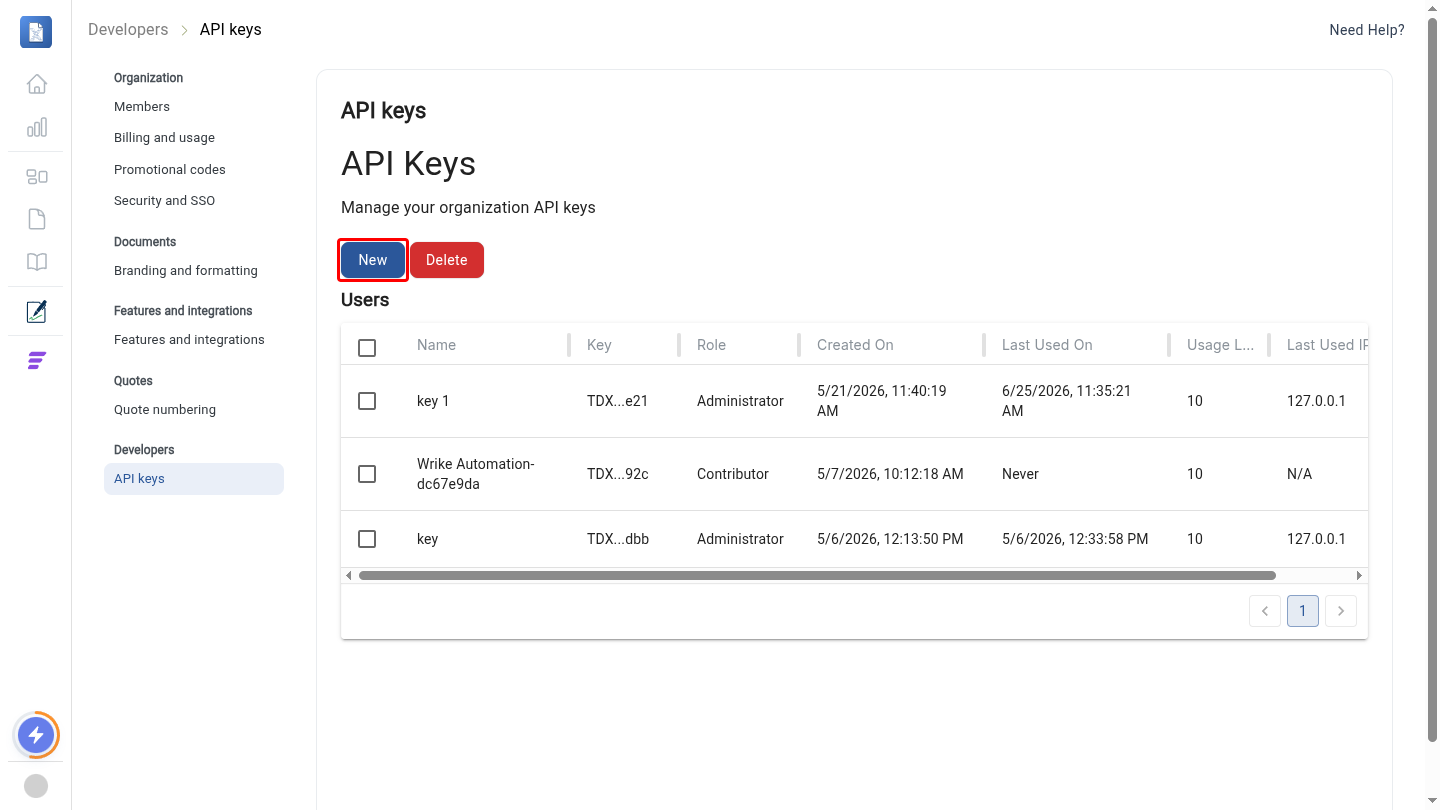
Task: Open Branding and formatting
Action: click(x=186, y=271)
